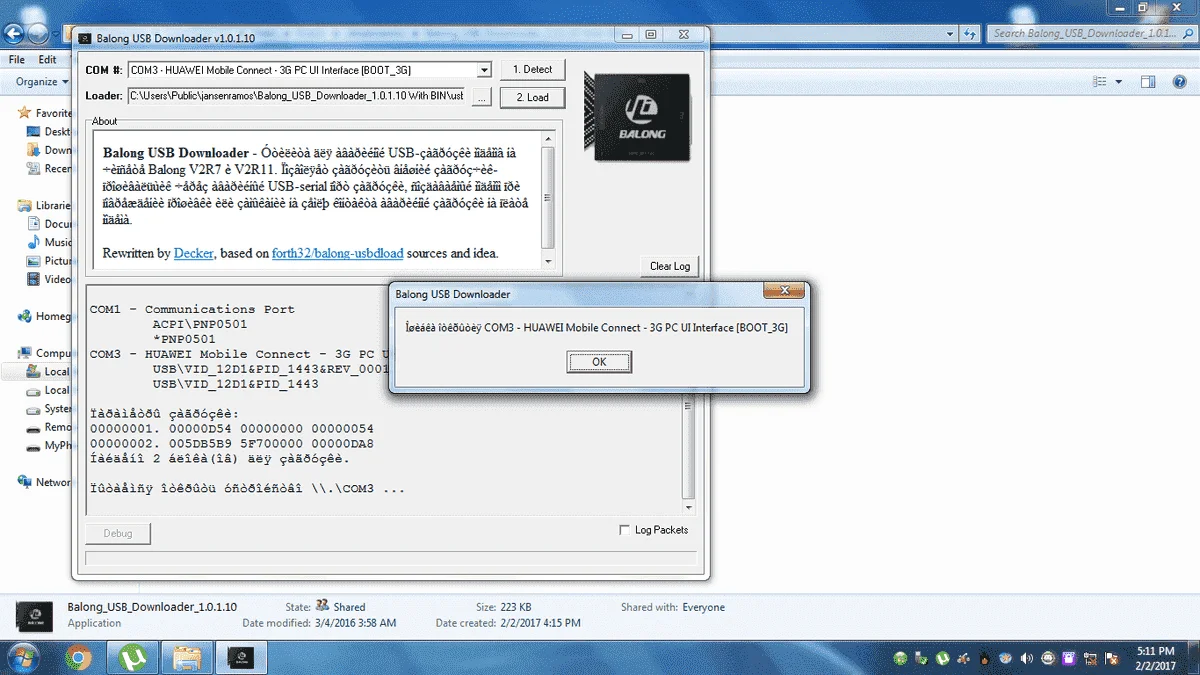
Task: Open Explorer help question-mark icon
Action: [x=1181, y=82]
